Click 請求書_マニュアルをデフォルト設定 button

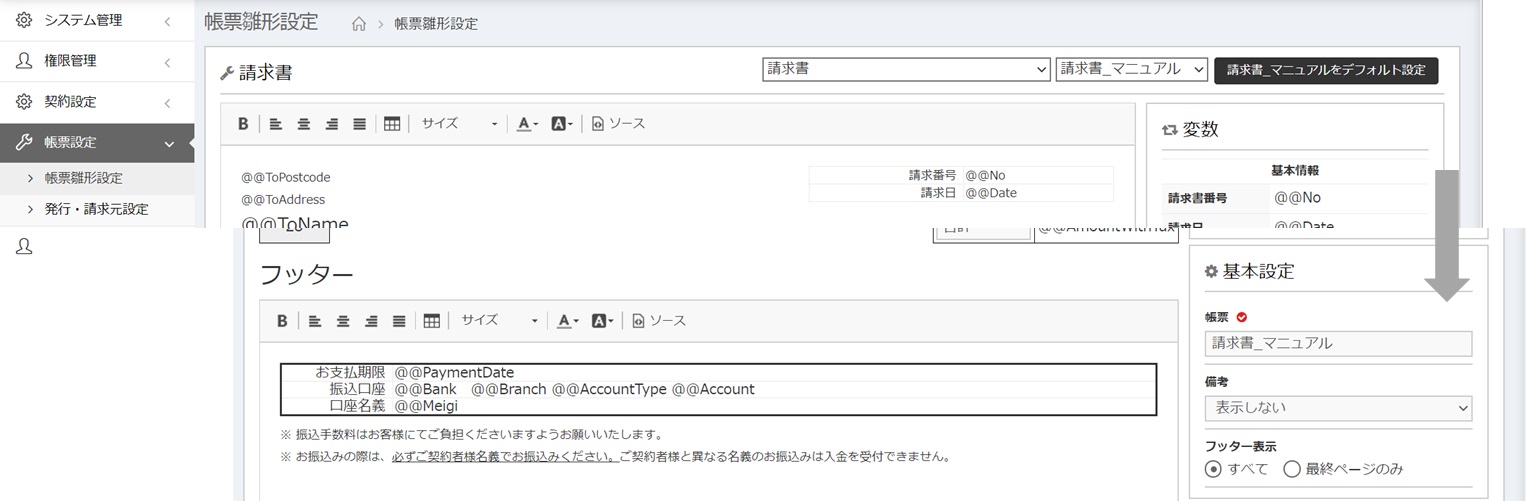tap(1326, 70)
